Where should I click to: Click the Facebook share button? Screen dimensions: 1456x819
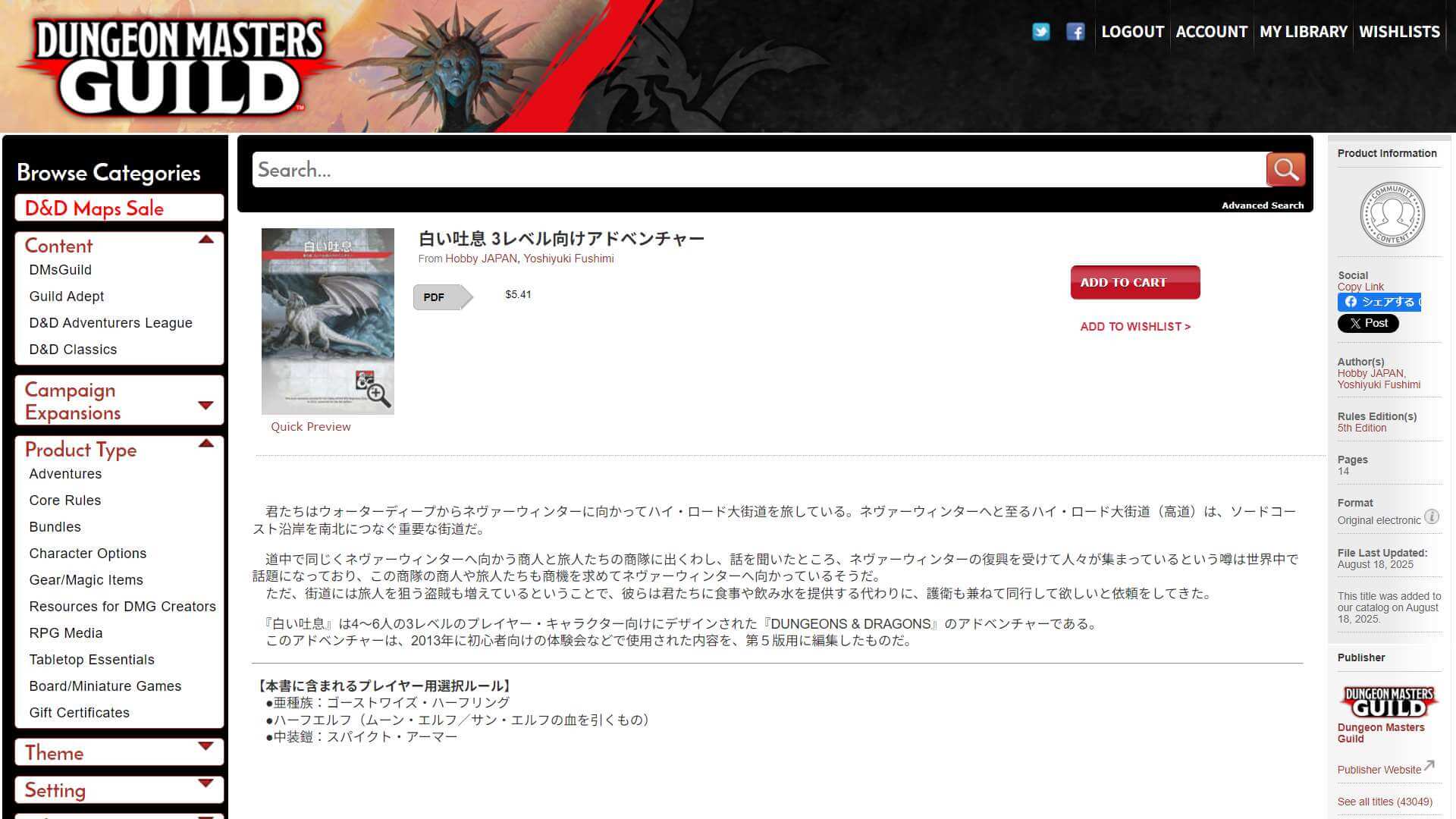1379,302
